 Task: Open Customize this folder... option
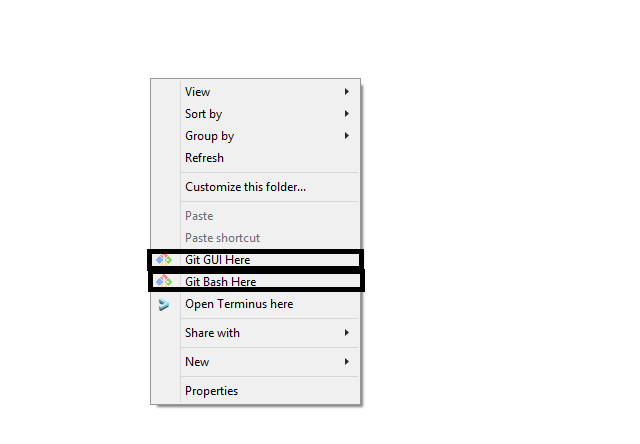click(x=245, y=187)
